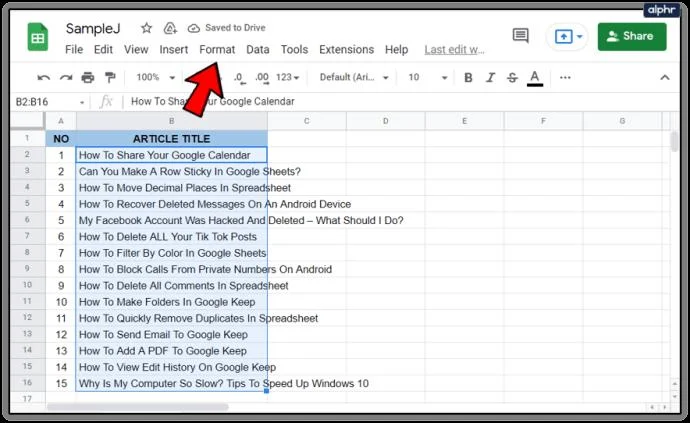Open Google Sheets home icon

click(x=37, y=39)
